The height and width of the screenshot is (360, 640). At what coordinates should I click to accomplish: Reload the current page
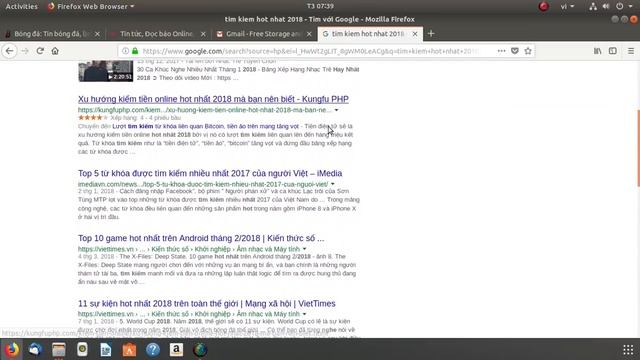(40, 51)
